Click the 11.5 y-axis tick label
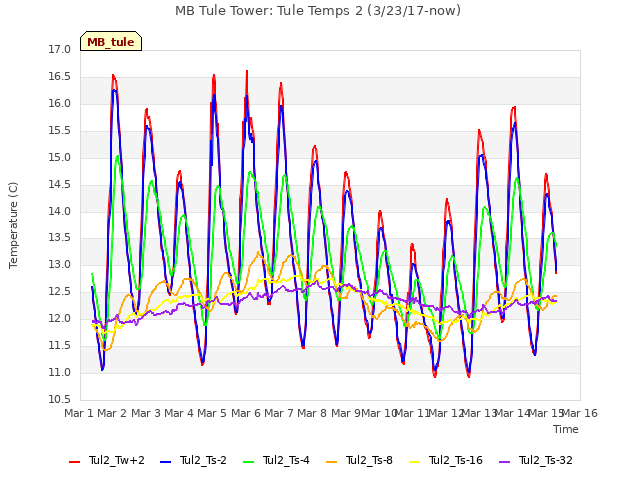640x480 pixels. coord(60,346)
